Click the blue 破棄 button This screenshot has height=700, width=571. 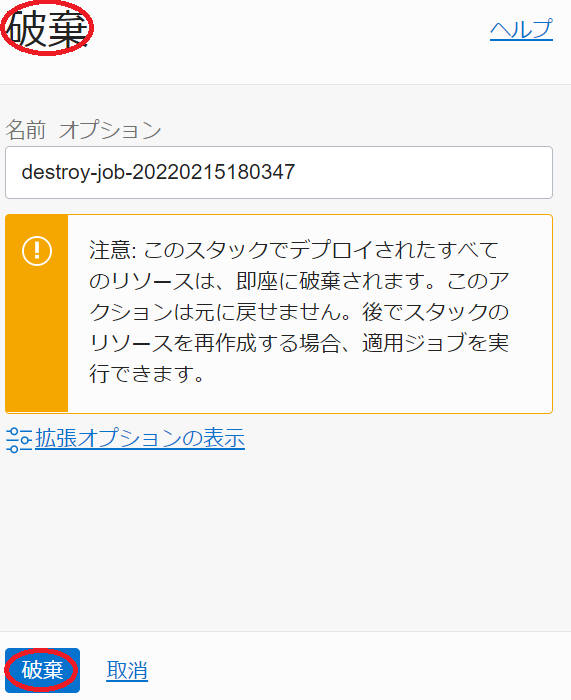pyautogui.click(x=42, y=670)
